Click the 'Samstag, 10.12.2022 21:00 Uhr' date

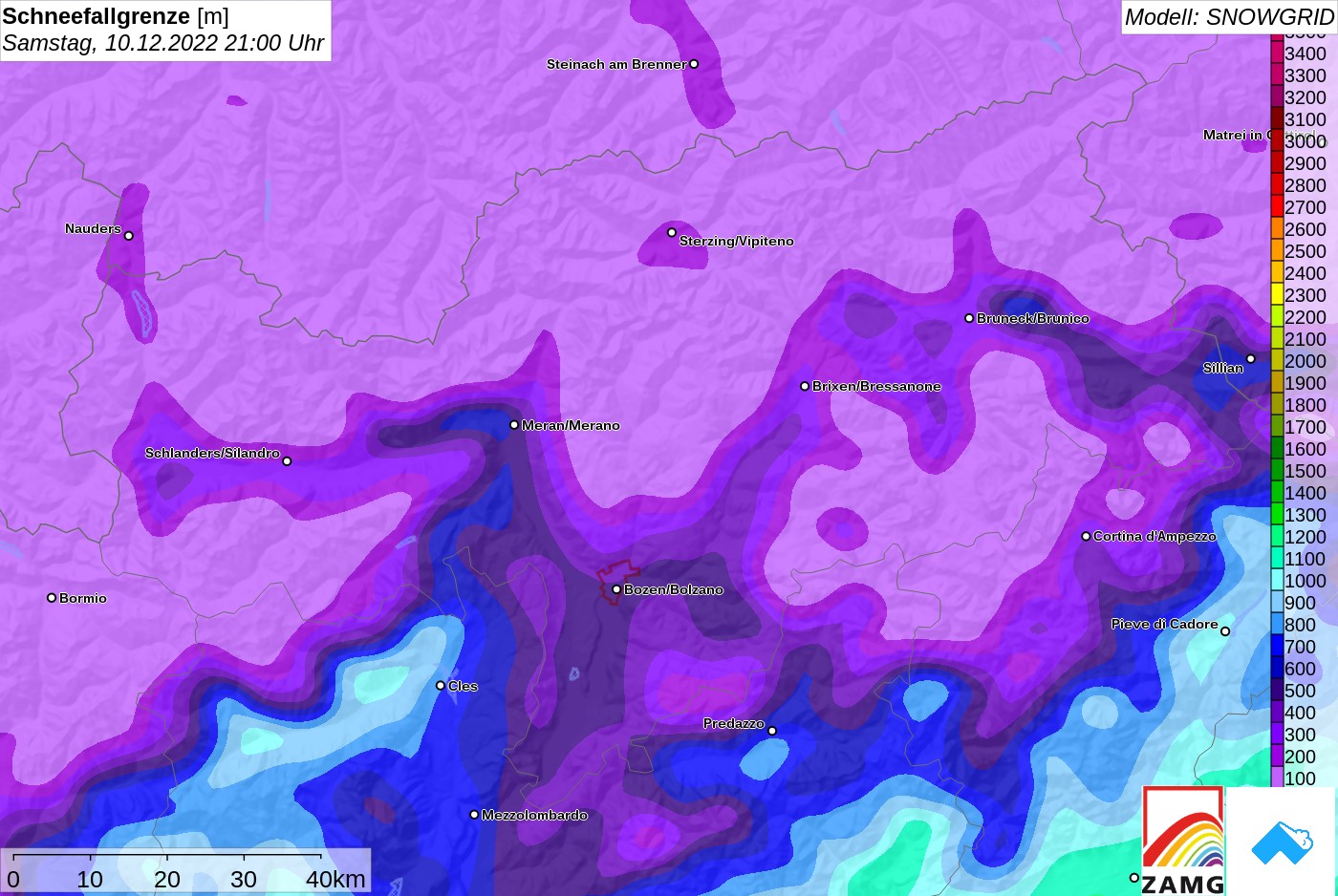[x=163, y=43]
